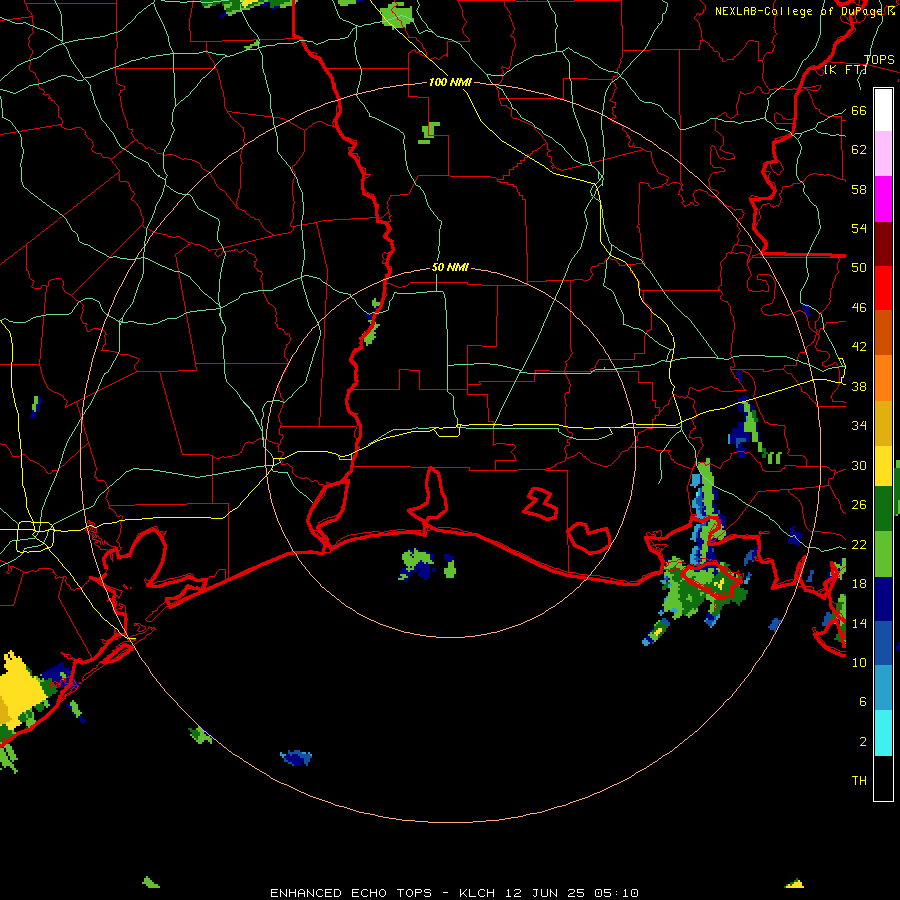Click the NEXLAB-College of DuPage credit text
Screen dimensions: 900x900
(x=805, y=11)
